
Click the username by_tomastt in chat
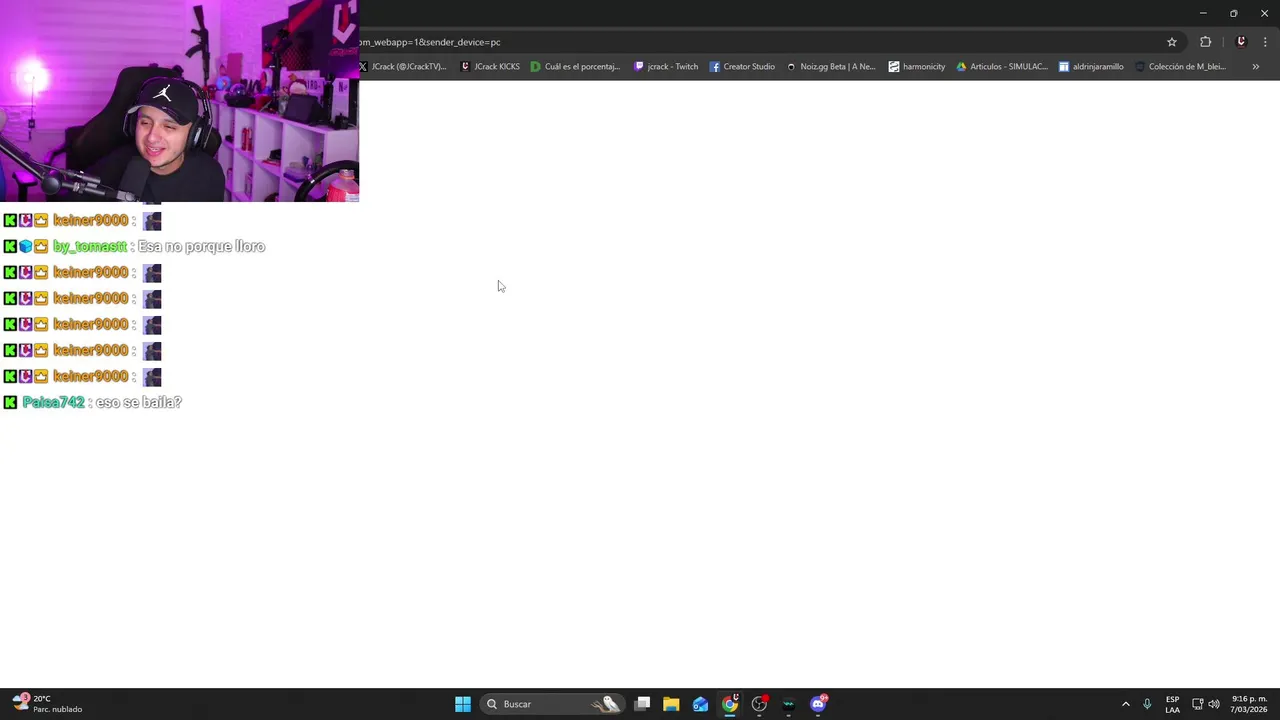(90, 247)
